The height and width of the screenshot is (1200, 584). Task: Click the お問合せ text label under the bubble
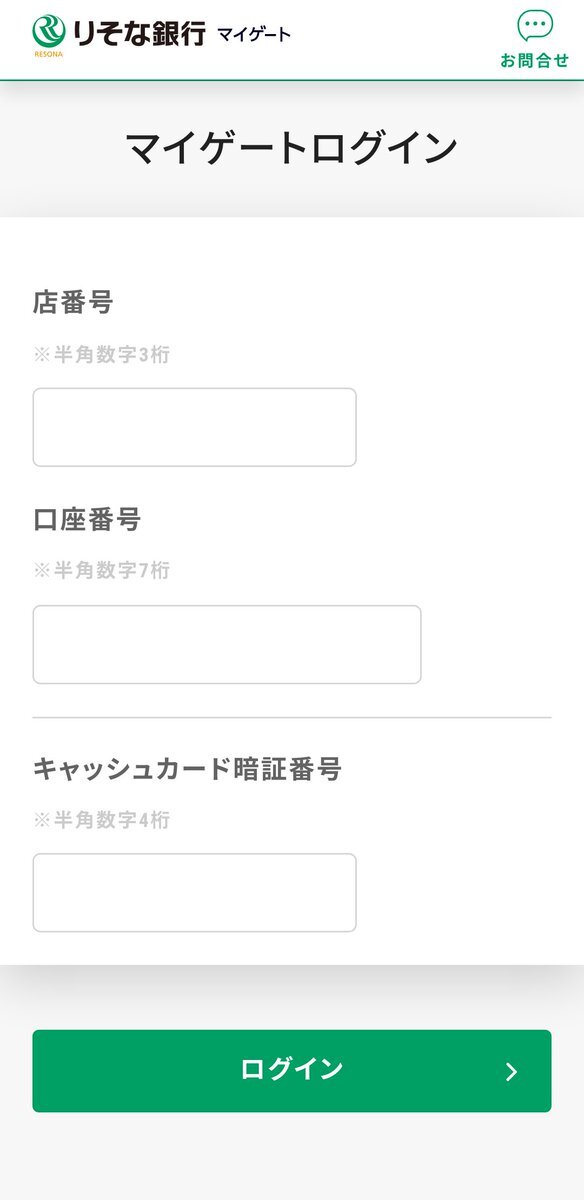tap(535, 60)
